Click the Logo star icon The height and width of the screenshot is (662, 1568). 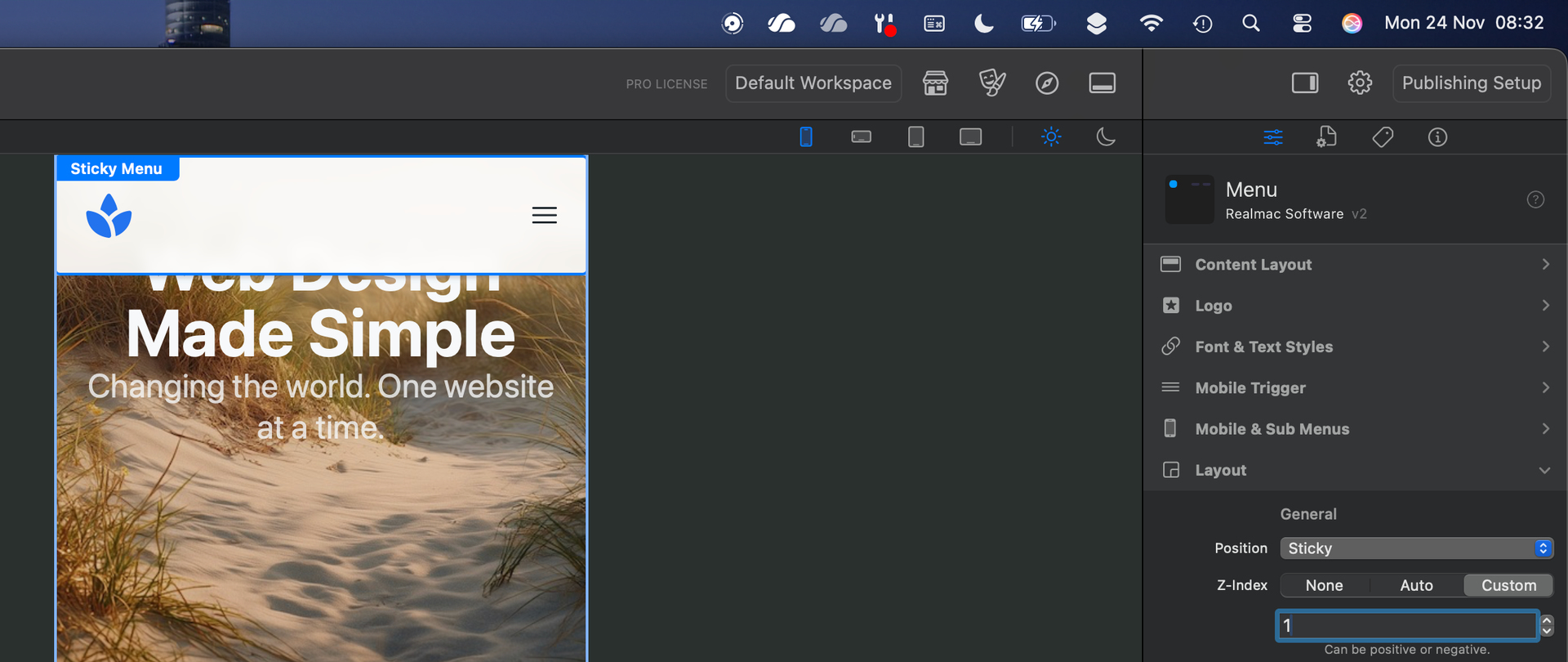[x=1170, y=306]
